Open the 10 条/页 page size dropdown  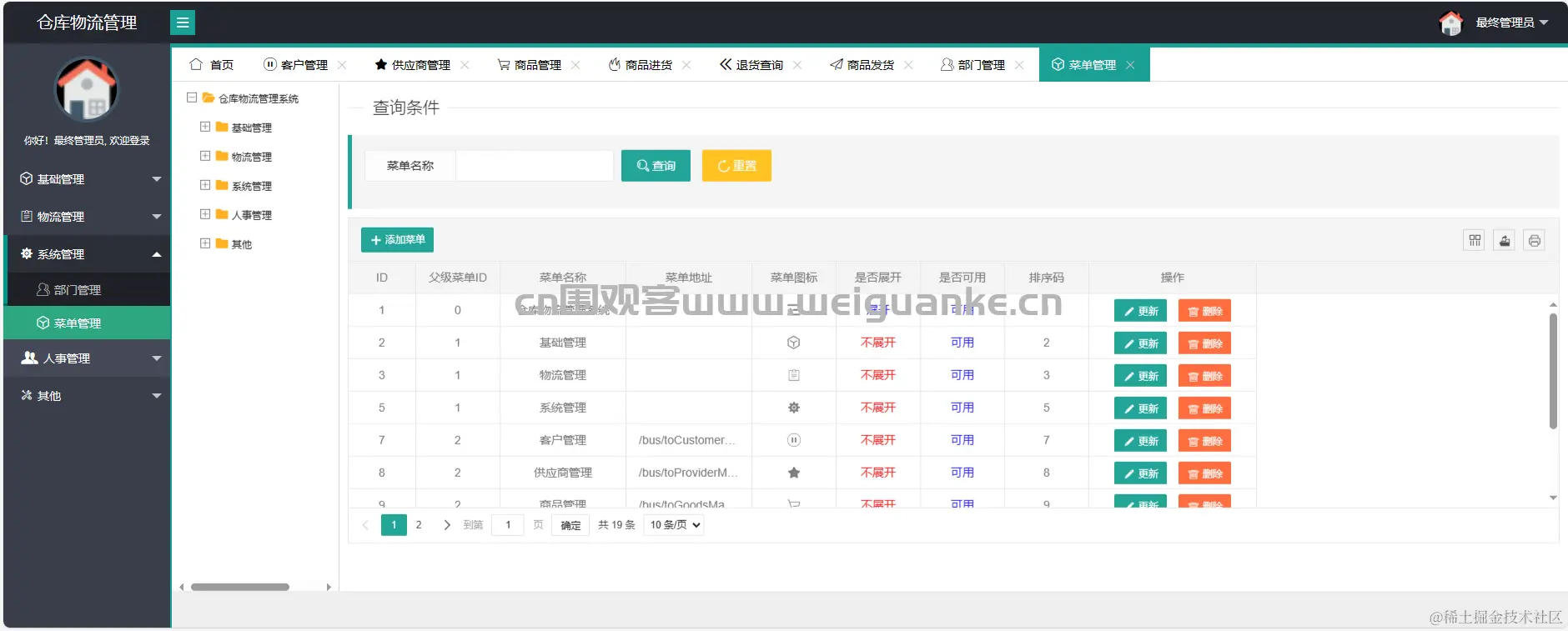674,525
